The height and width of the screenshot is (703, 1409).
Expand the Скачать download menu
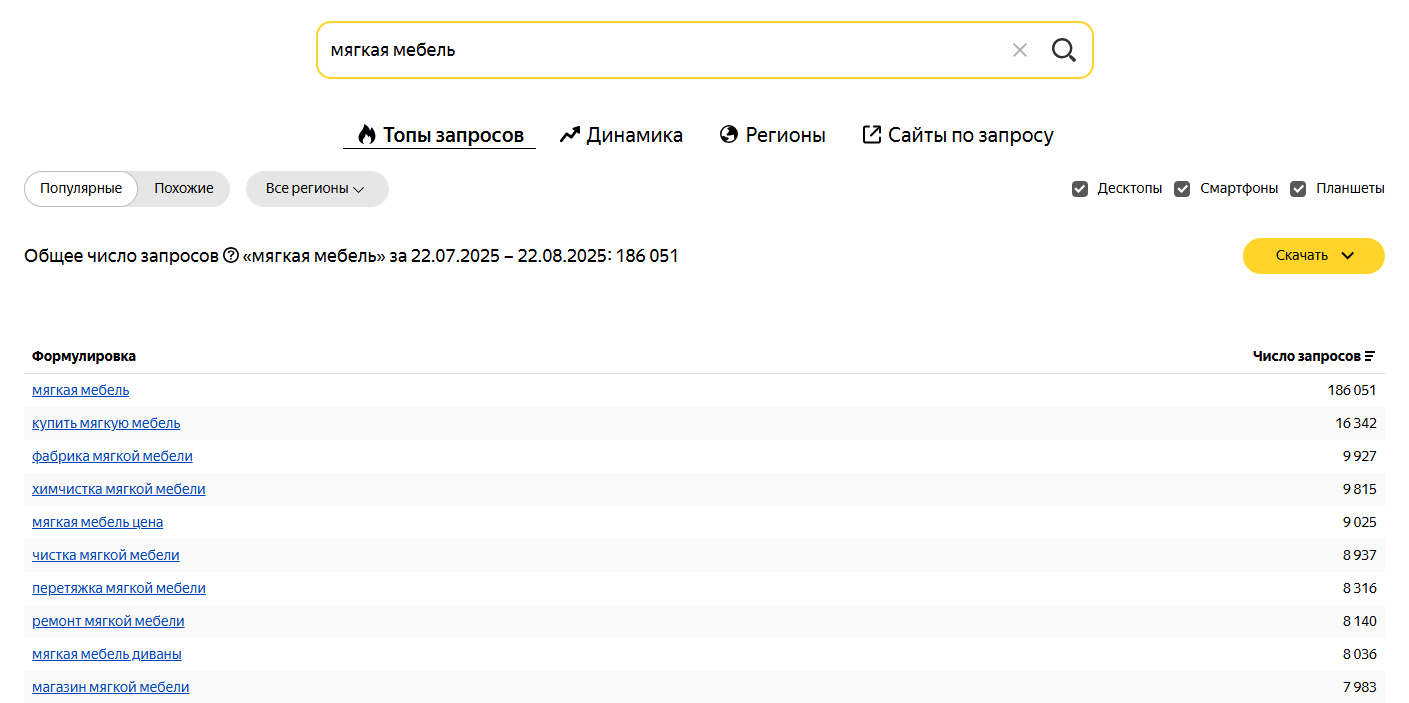click(x=1313, y=256)
